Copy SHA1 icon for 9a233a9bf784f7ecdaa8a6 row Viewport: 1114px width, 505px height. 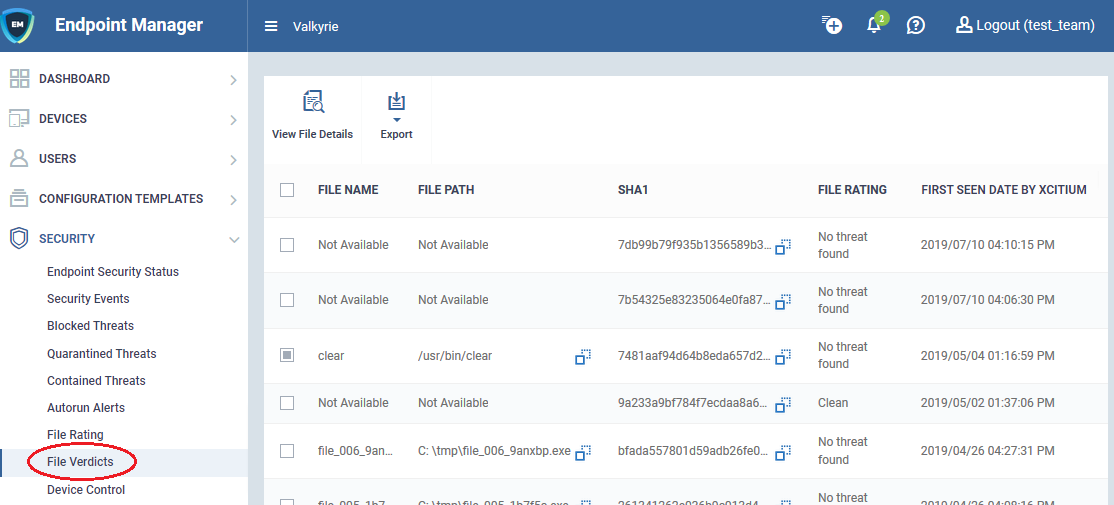pos(782,405)
